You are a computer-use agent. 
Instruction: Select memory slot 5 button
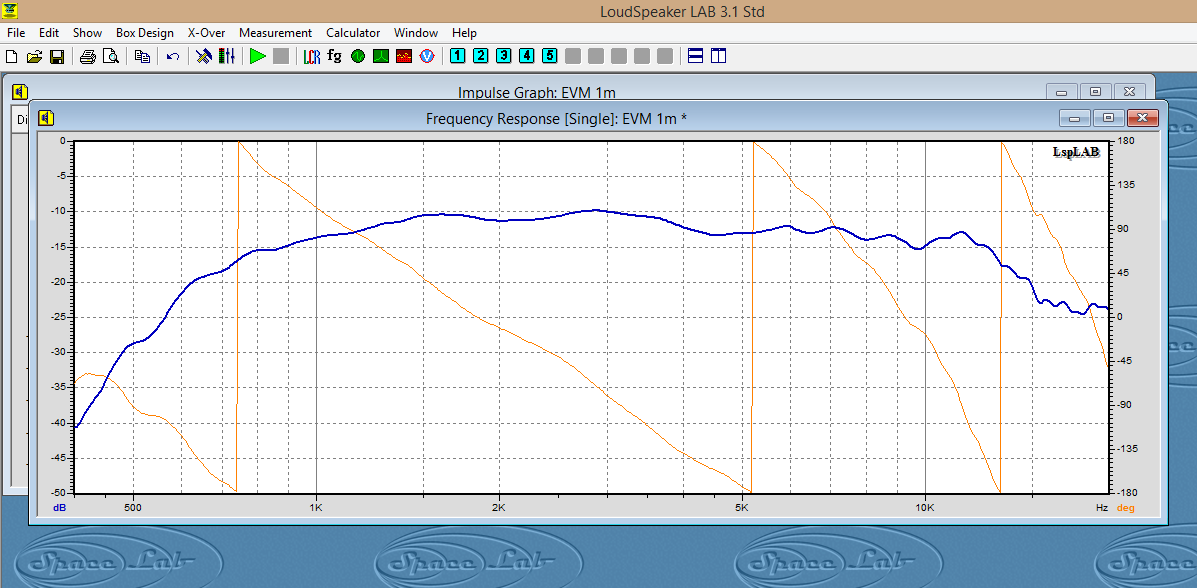click(550, 56)
